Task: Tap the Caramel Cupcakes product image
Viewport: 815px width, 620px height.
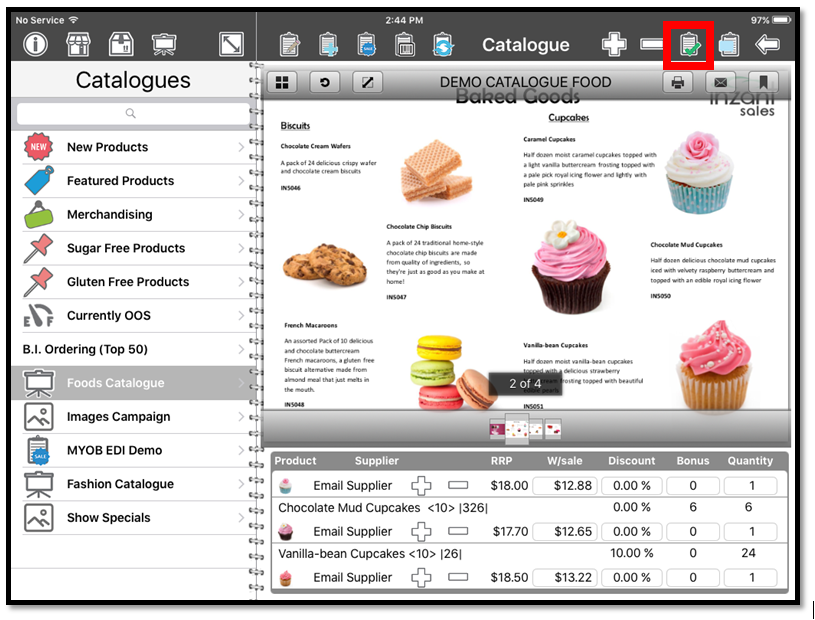Action: pyautogui.click(x=700, y=173)
